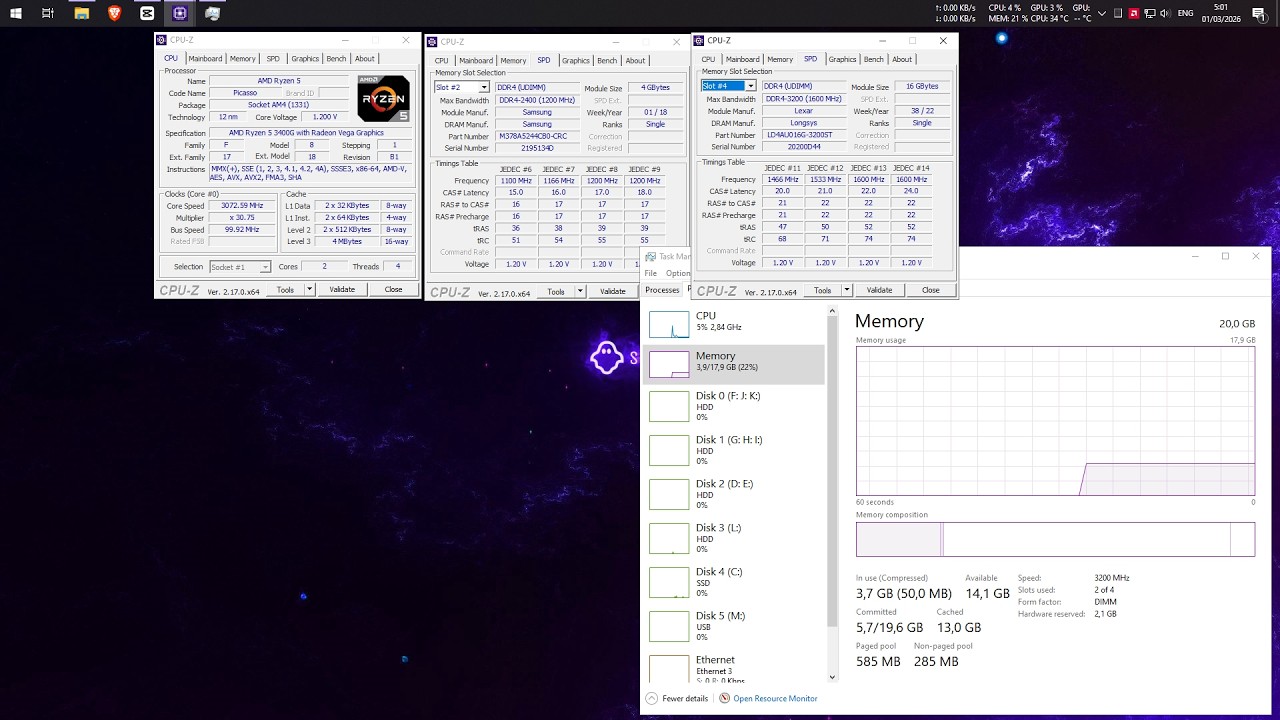Open About tab in the Slot #4 CPU-Z window
This screenshot has width=1280, height=720.
coord(902,59)
